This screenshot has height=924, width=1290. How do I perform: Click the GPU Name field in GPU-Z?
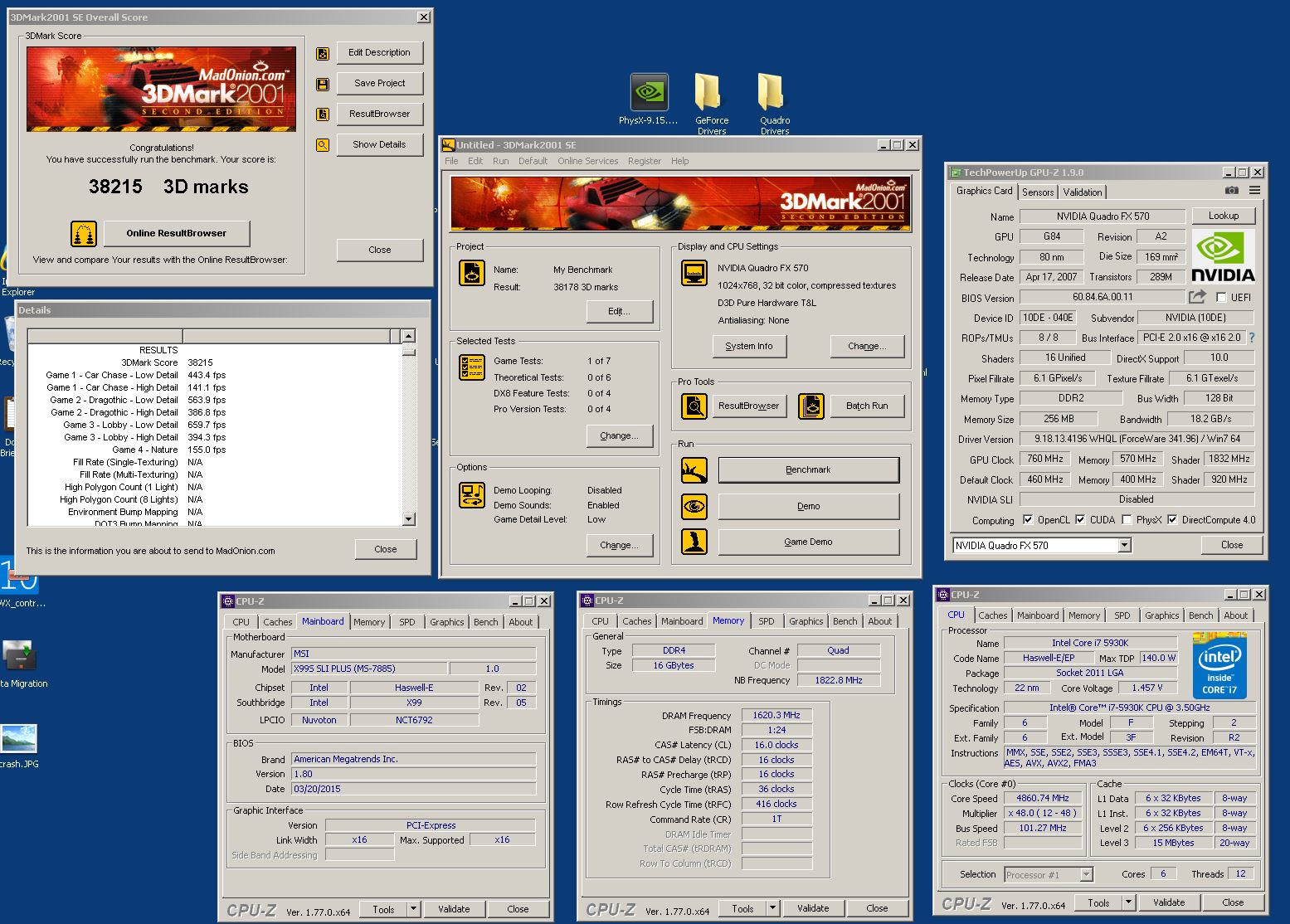tap(1103, 216)
